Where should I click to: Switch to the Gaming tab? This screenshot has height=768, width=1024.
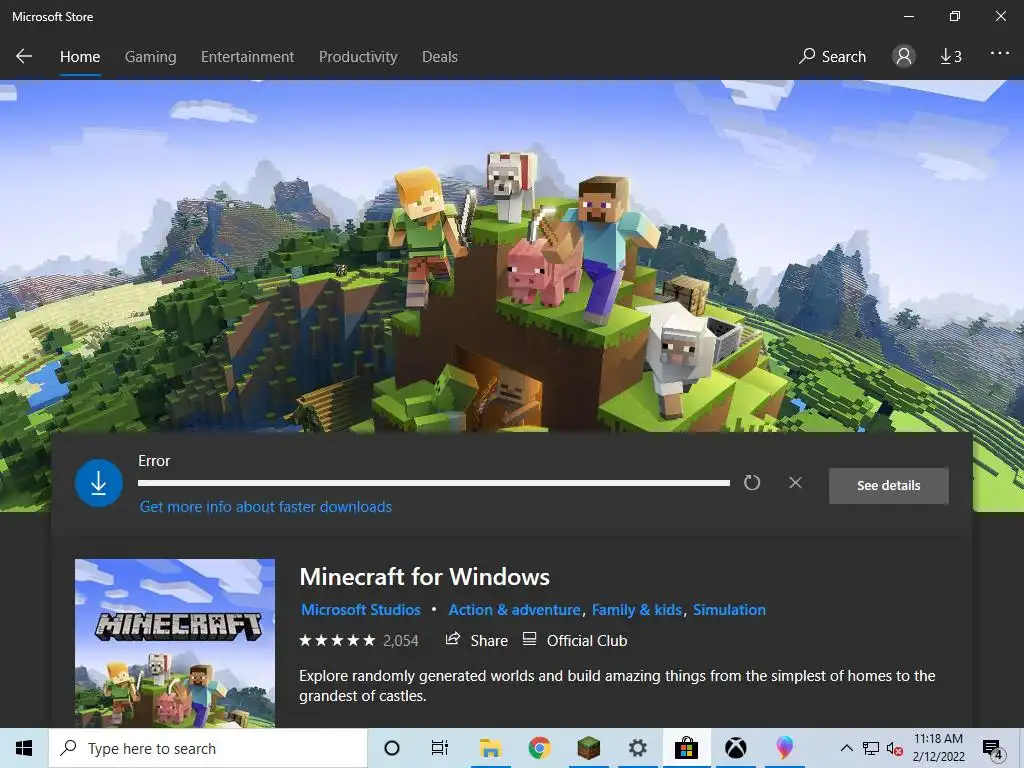point(150,57)
